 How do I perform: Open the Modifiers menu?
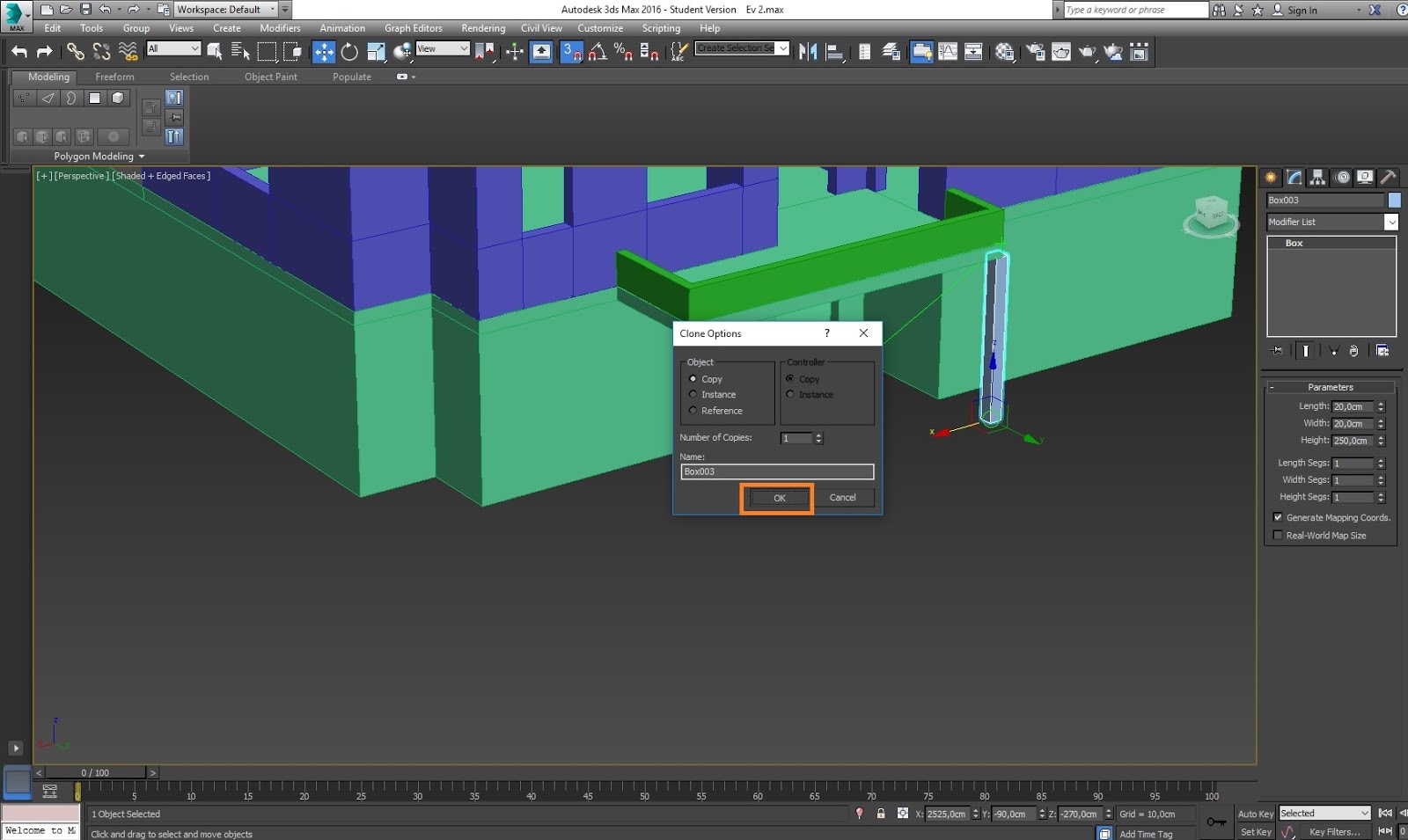point(280,27)
